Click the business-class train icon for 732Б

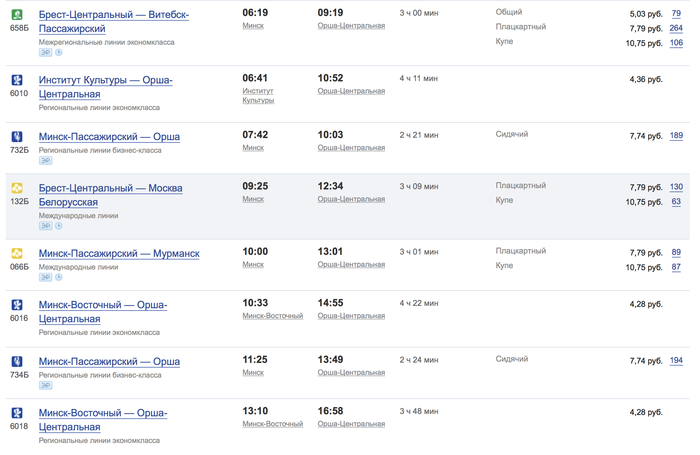[17, 137]
